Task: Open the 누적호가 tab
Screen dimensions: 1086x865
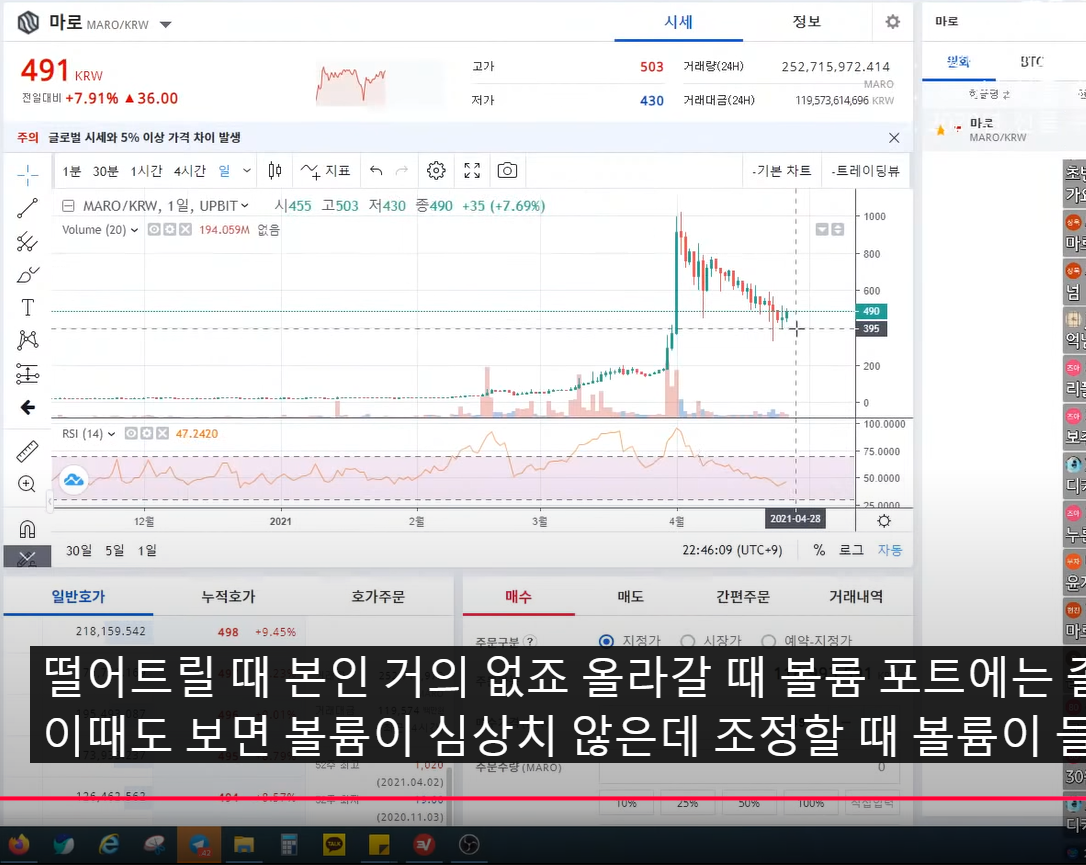Action: coord(228,596)
